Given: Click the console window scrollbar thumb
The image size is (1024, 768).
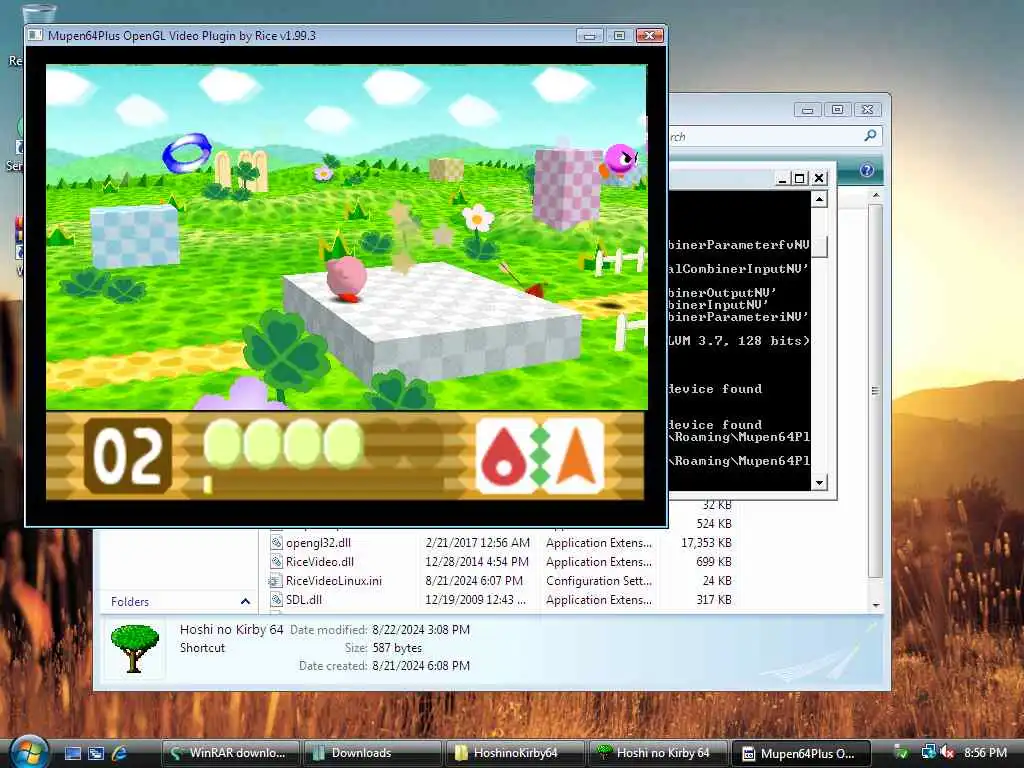Looking at the screenshot, I should 820,247.
